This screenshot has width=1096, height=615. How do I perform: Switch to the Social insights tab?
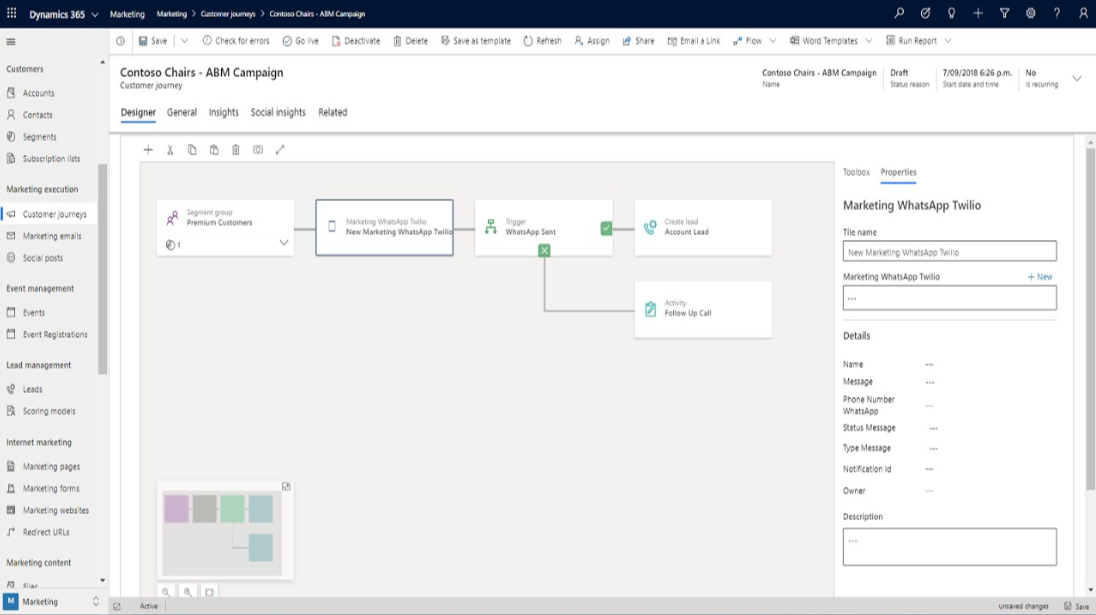pos(278,113)
